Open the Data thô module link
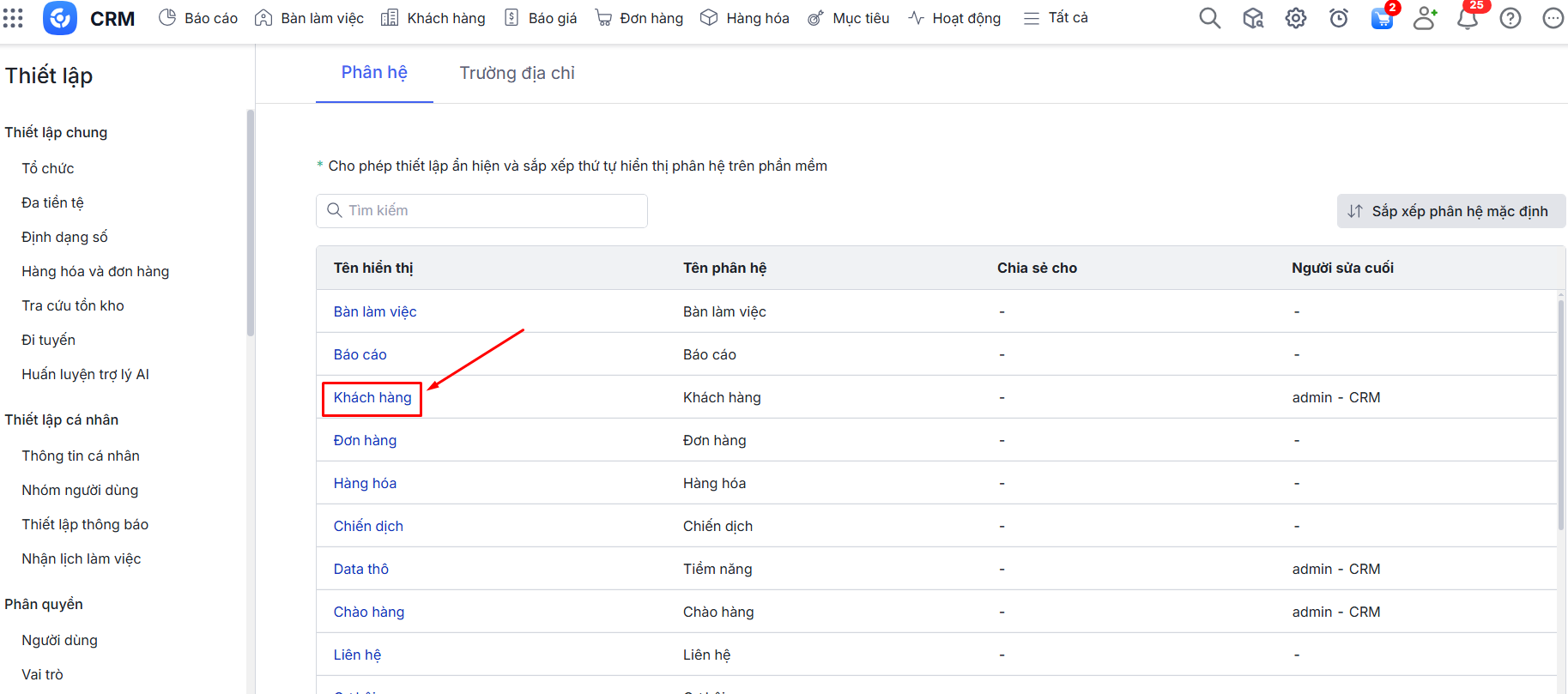The height and width of the screenshot is (694, 1568). point(360,569)
